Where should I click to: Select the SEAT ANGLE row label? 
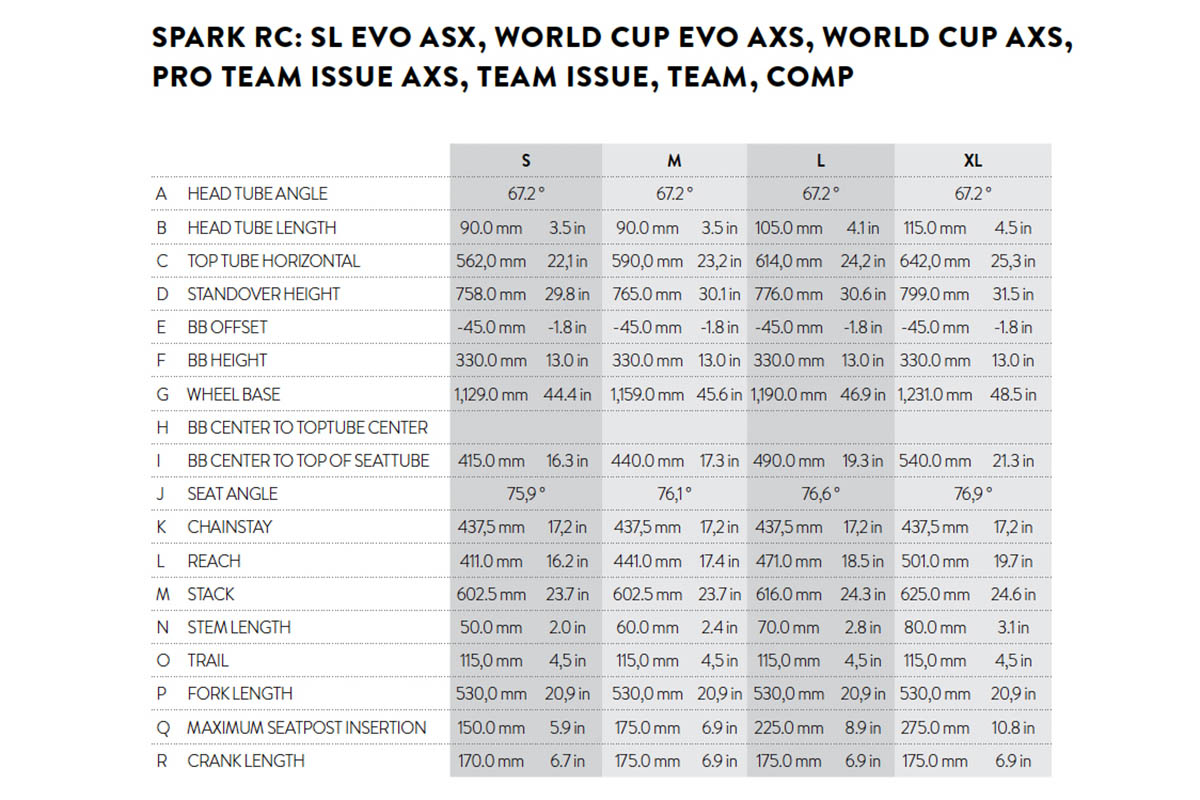click(x=232, y=494)
